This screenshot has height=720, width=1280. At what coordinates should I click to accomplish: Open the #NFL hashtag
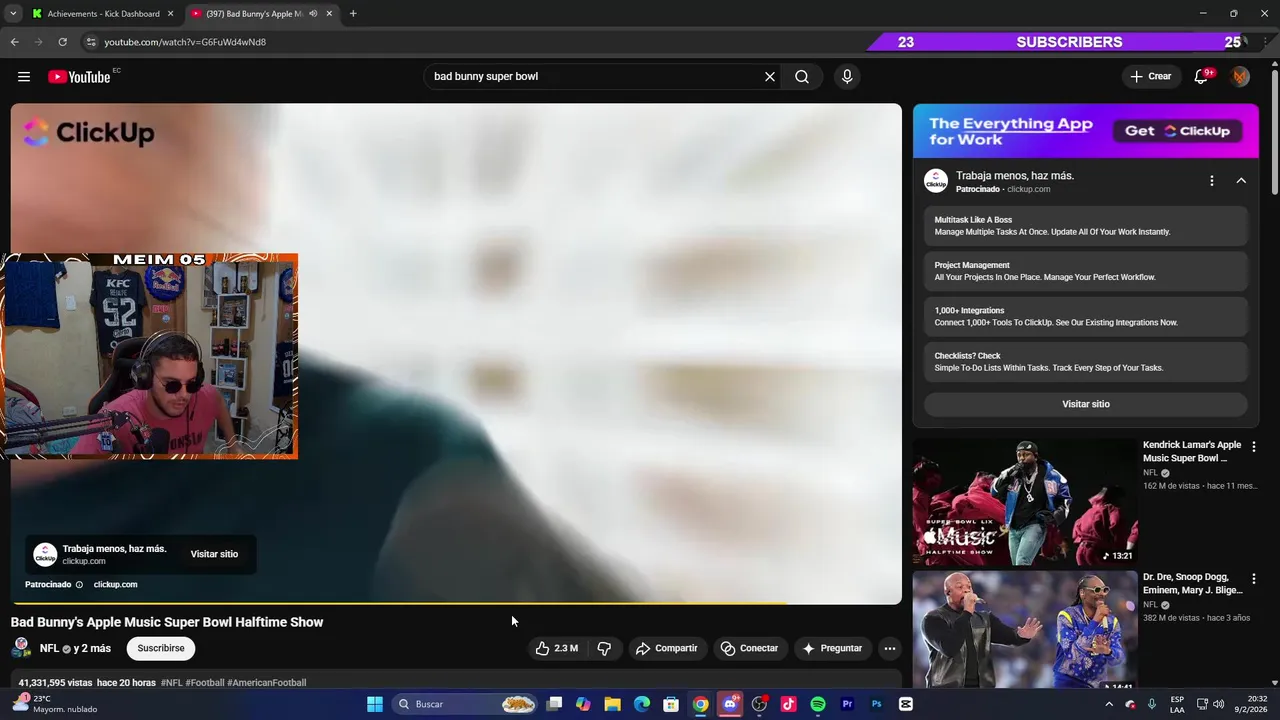pyautogui.click(x=172, y=683)
